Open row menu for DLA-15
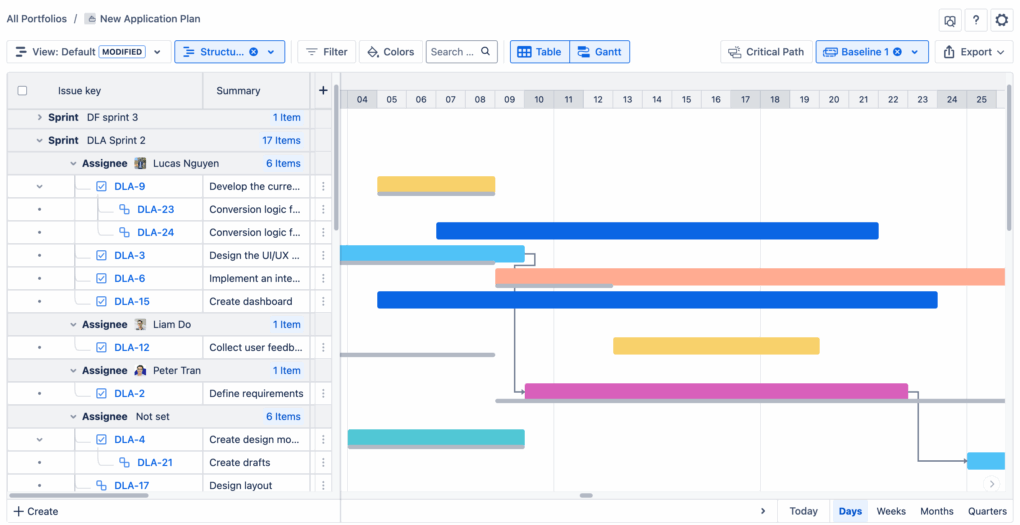 [323, 301]
